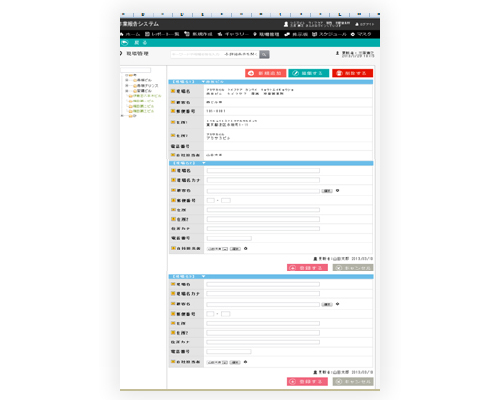Open 自社担当者 dropdown in the middle form
The width and height of the screenshot is (500, 400).
tap(217, 249)
